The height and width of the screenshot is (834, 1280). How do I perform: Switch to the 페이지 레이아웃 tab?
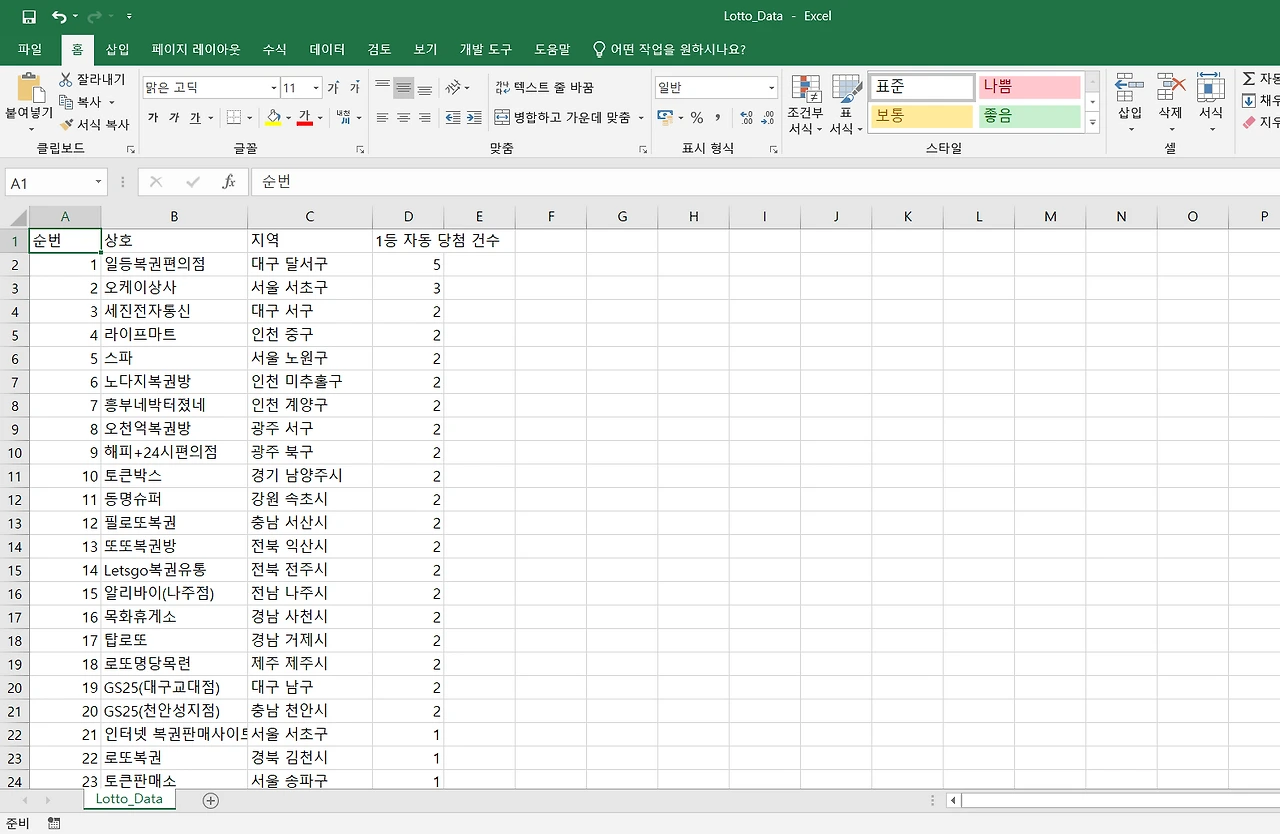(196, 49)
